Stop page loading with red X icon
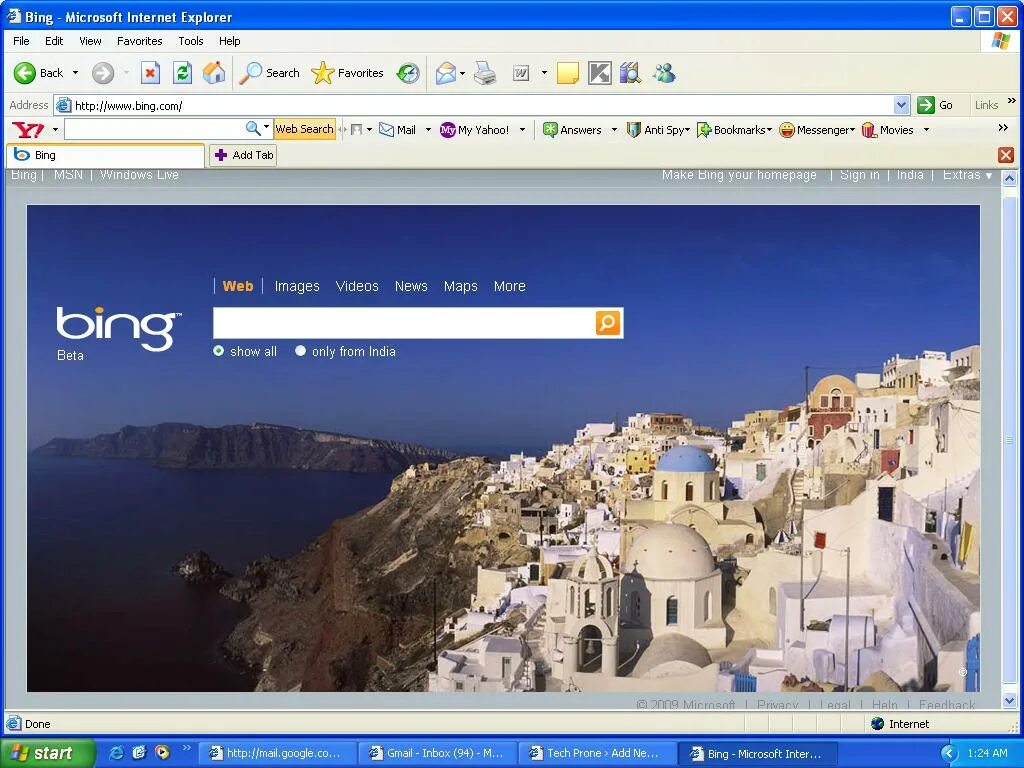The width and height of the screenshot is (1024, 768). [x=150, y=73]
